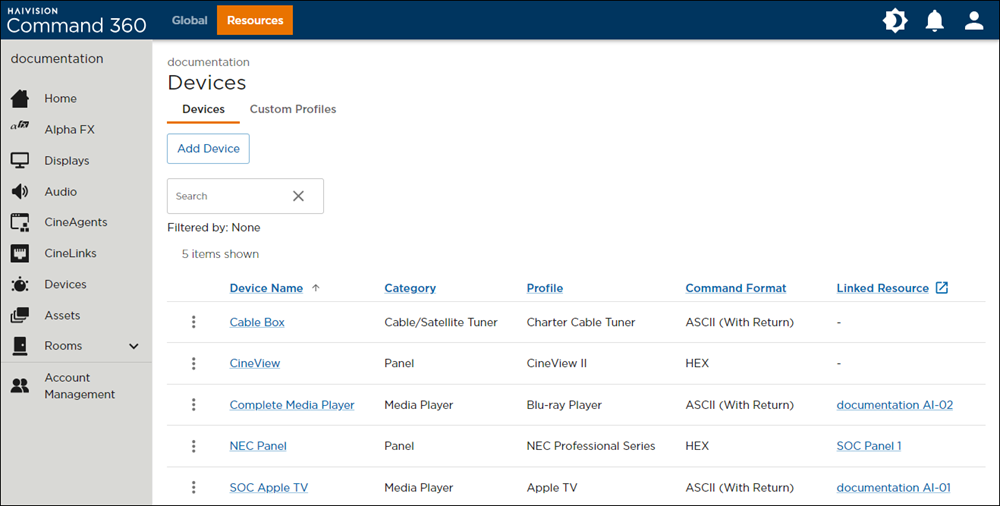Click the Home icon in sidebar

20,99
